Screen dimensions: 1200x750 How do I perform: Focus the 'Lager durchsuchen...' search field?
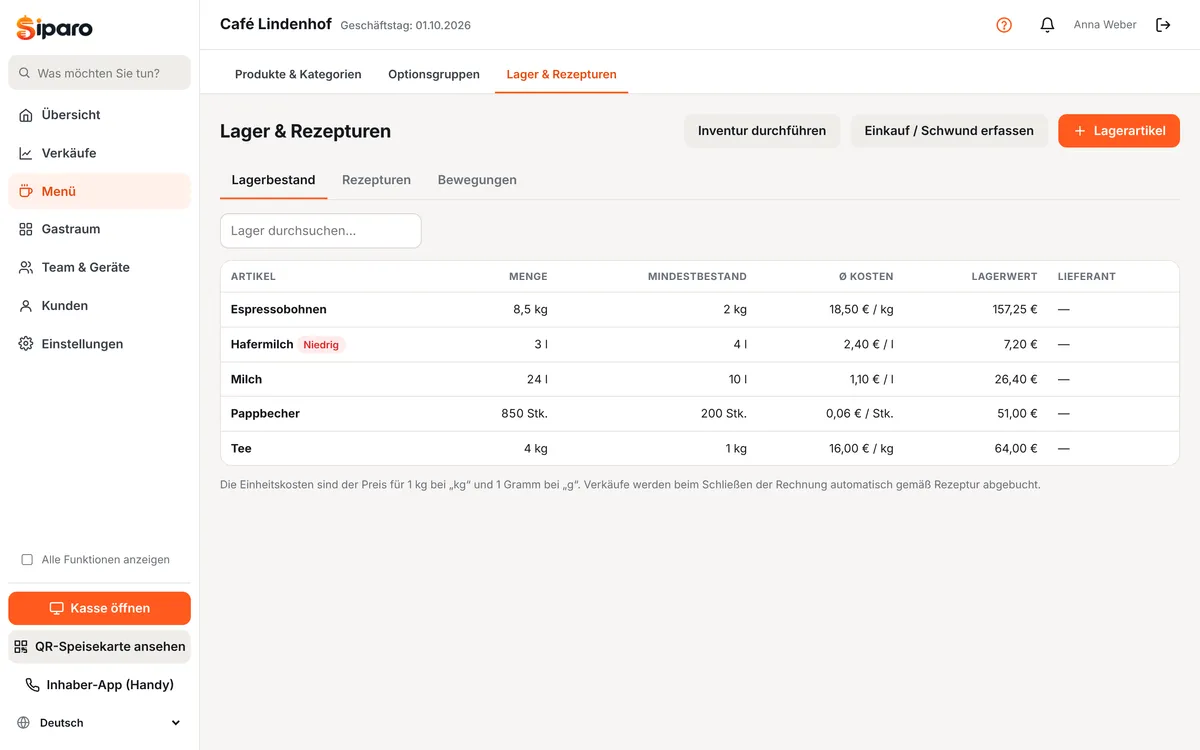[x=321, y=231]
